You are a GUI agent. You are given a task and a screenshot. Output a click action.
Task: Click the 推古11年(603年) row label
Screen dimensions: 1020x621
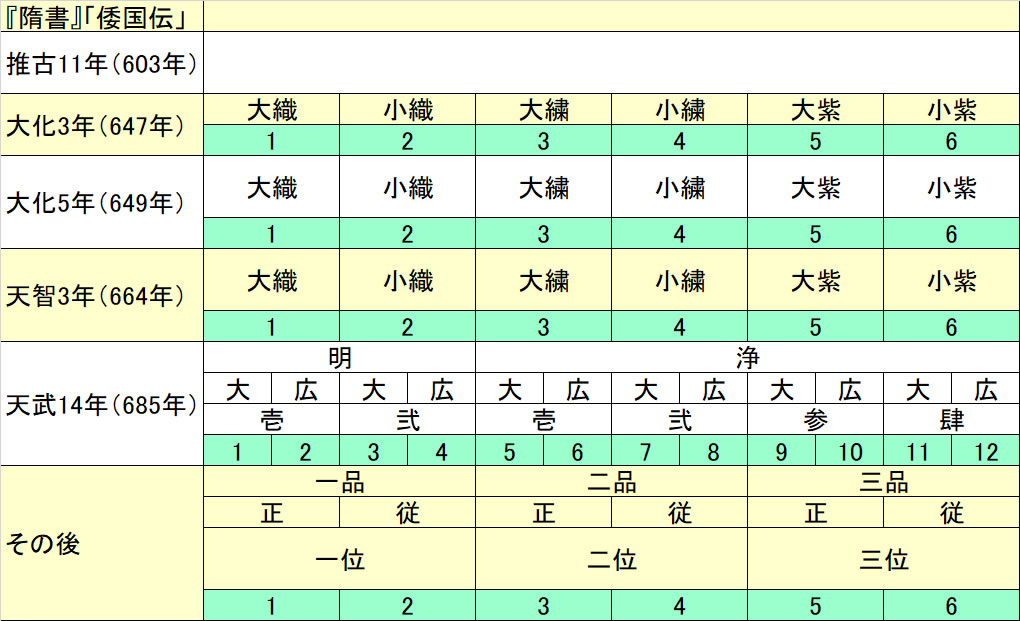(101, 64)
